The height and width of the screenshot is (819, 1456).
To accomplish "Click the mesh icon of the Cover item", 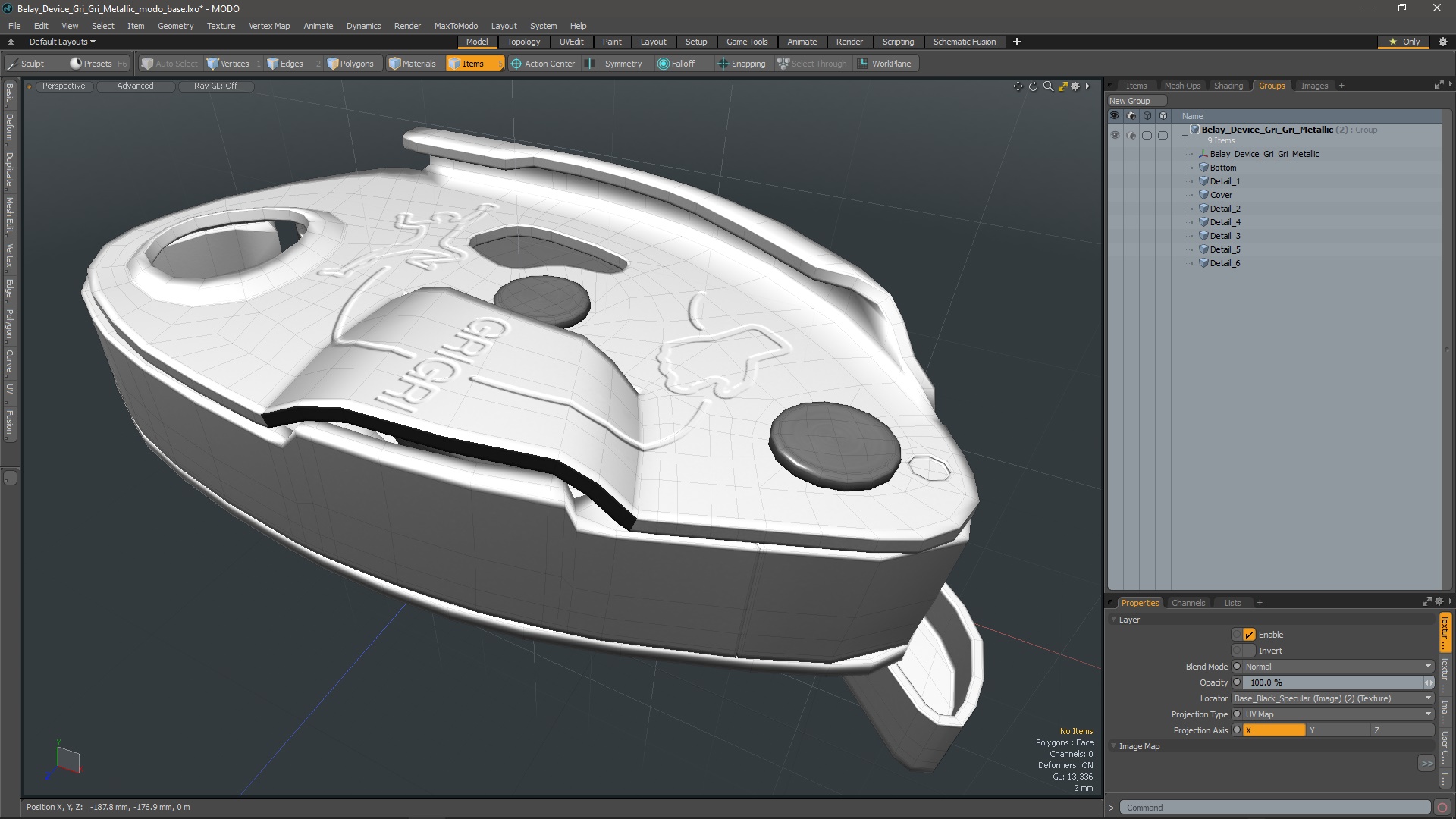I will coord(1203,195).
